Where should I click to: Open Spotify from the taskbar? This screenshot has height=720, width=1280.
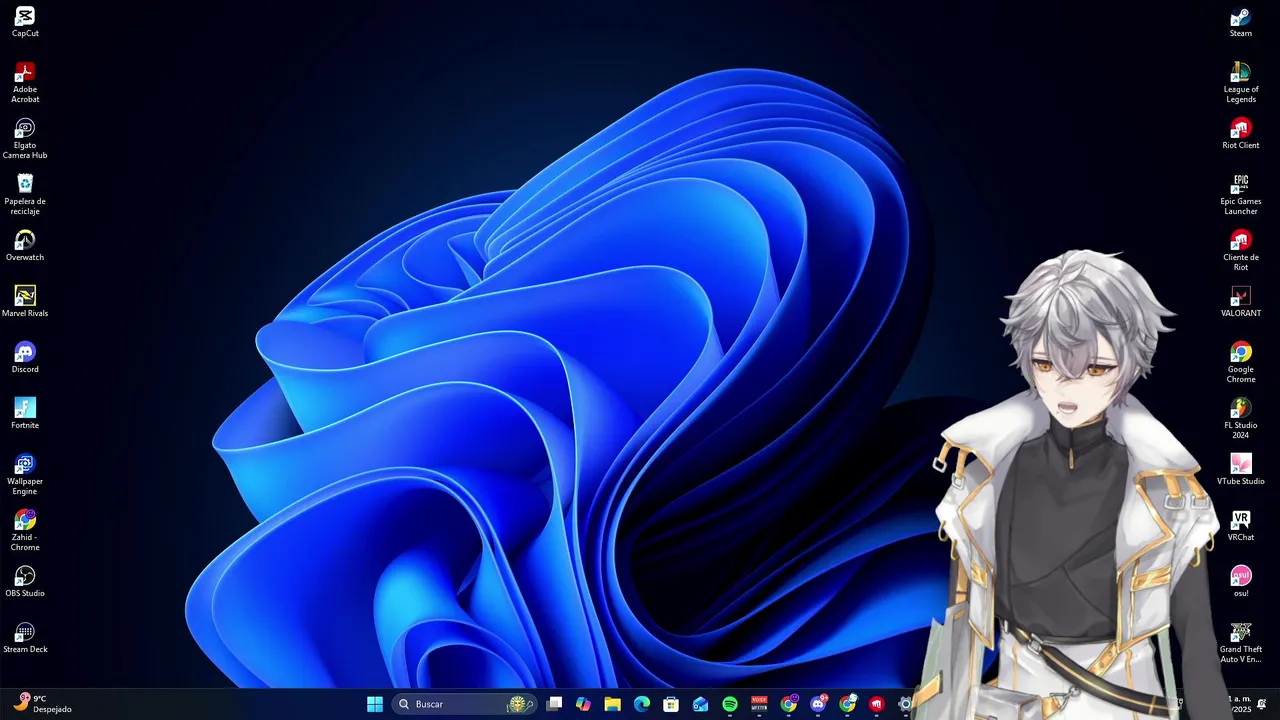[730, 704]
